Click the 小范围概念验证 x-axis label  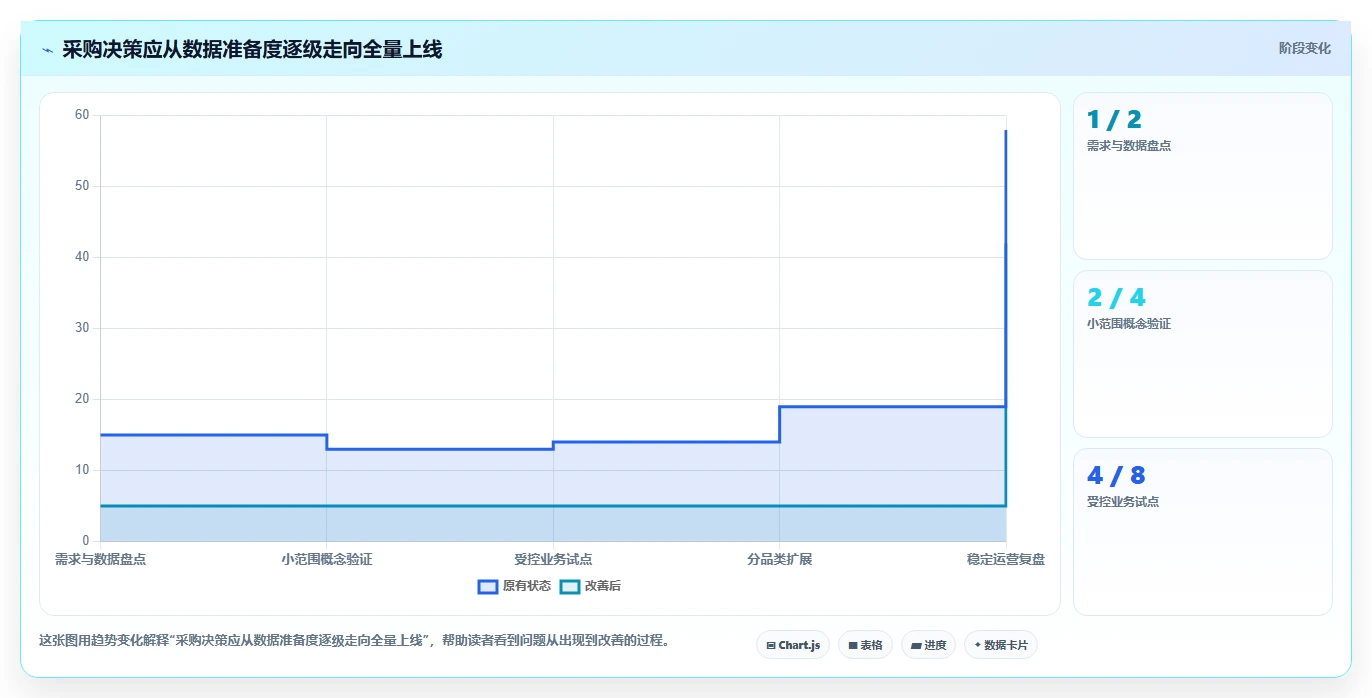(327, 559)
